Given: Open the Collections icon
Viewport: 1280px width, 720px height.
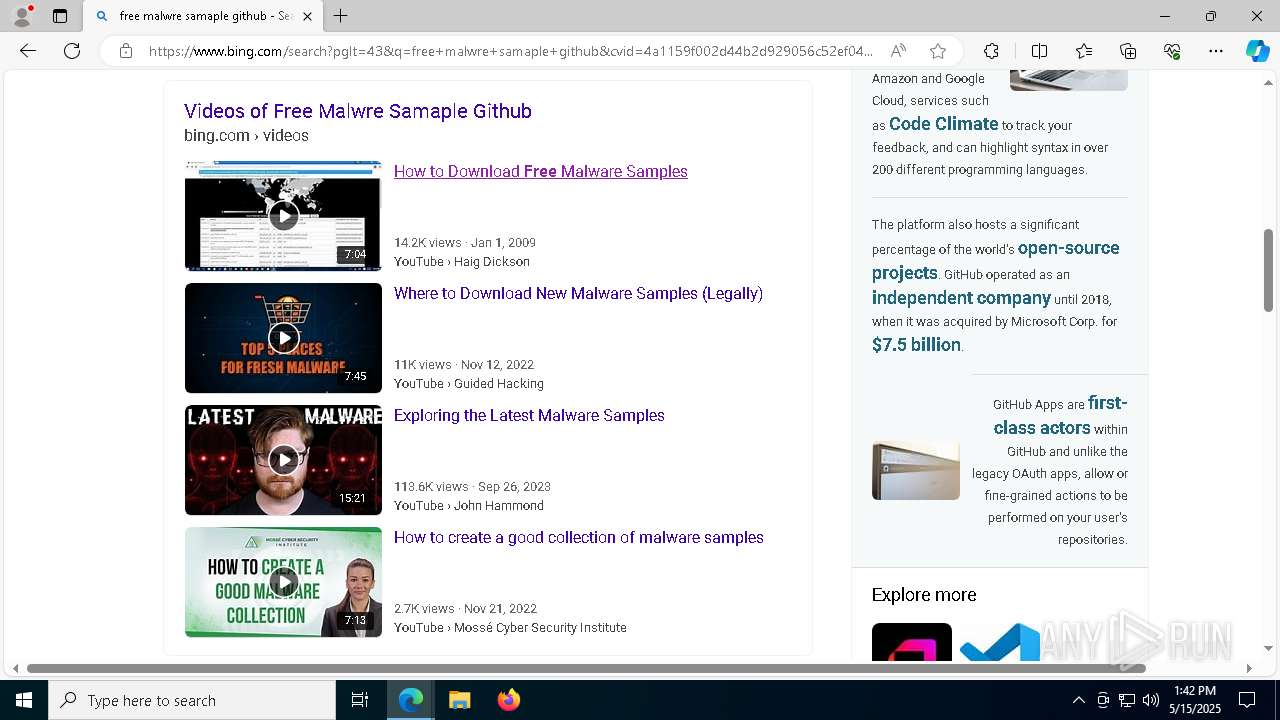Looking at the screenshot, I should [x=1128, y=51].
